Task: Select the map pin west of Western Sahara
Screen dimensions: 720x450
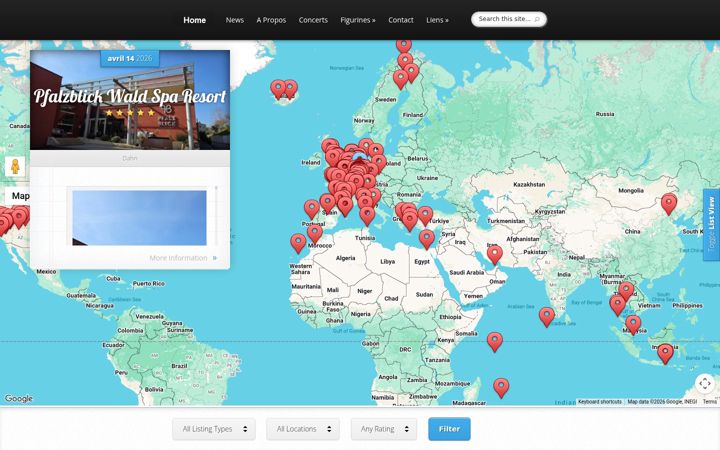Action: click(x=298, y=243)
